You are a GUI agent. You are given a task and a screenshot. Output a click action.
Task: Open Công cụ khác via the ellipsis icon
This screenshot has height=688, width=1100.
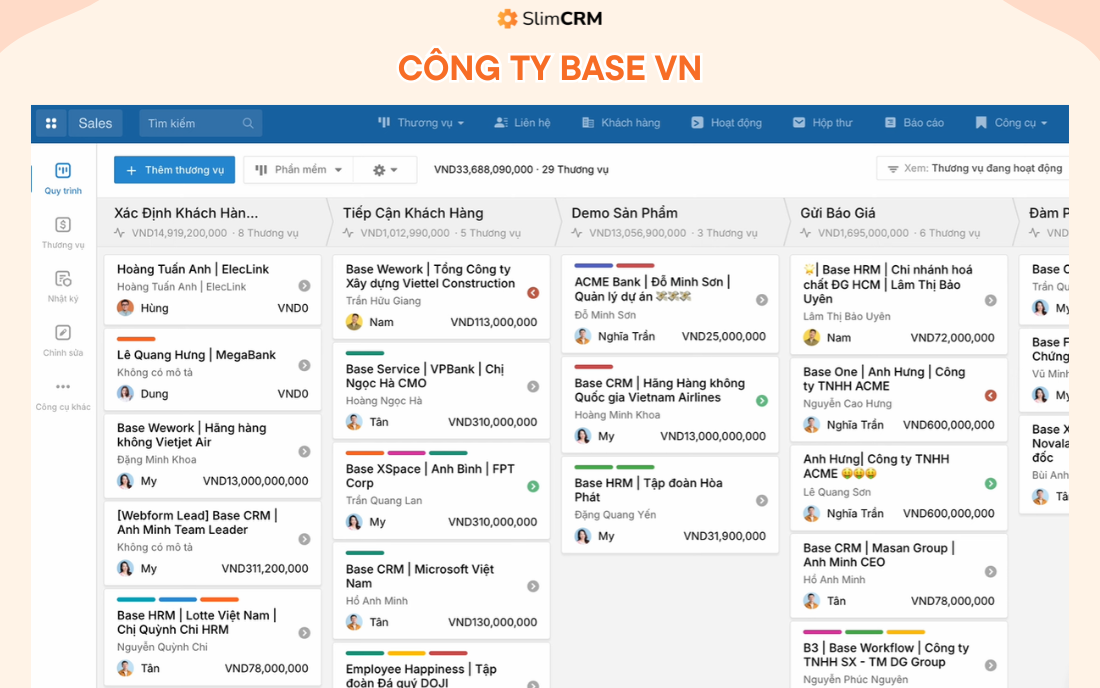tap(62, 385)
